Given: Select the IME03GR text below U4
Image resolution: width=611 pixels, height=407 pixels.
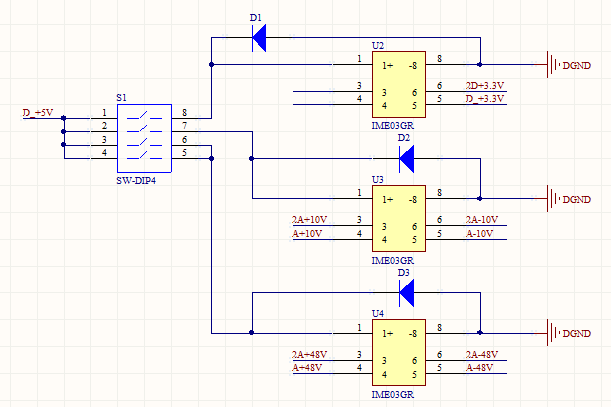Looking at the screenshot, I should pos(393,395).
